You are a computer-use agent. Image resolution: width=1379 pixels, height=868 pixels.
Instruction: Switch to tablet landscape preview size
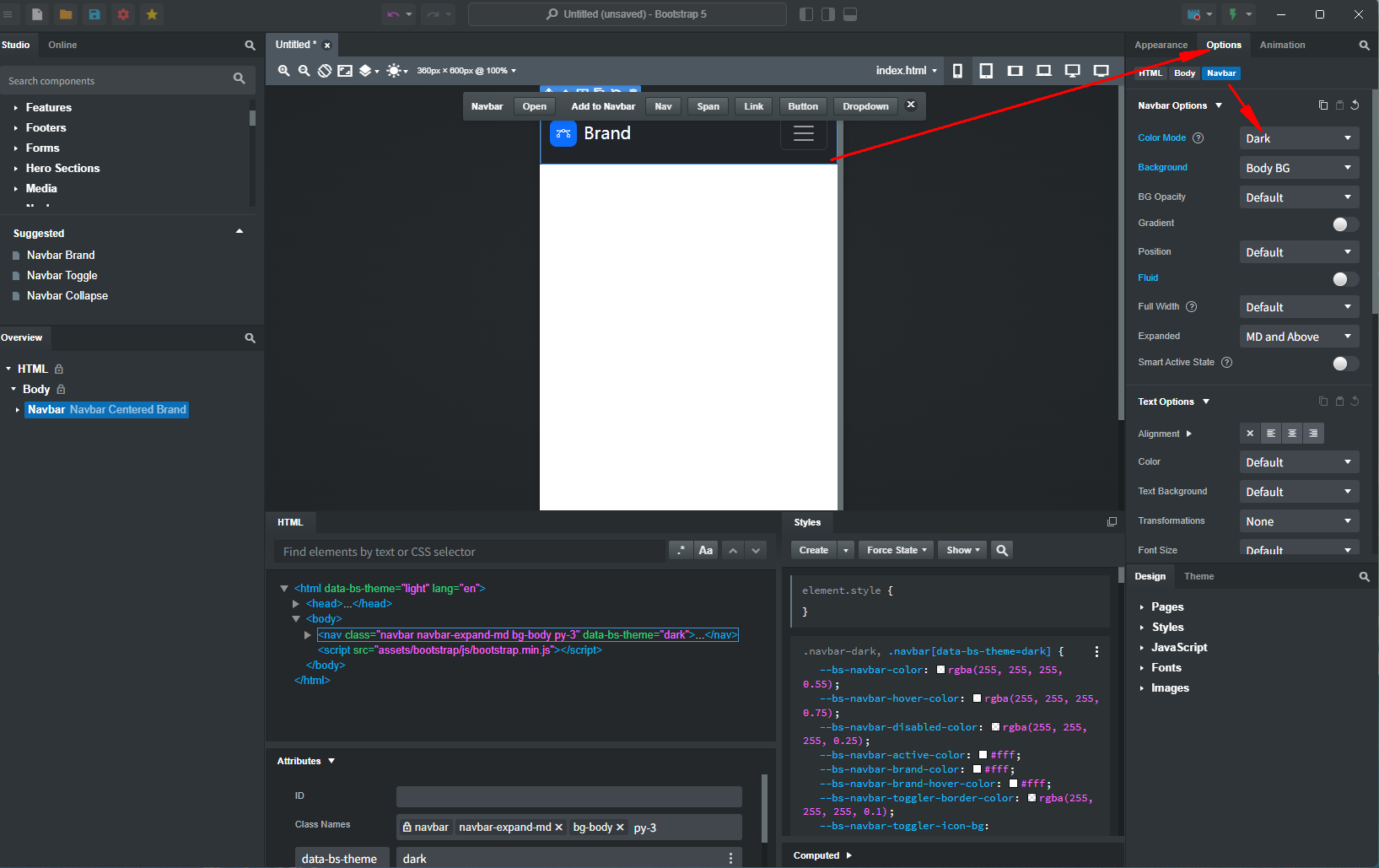(x=1015, y=71)
